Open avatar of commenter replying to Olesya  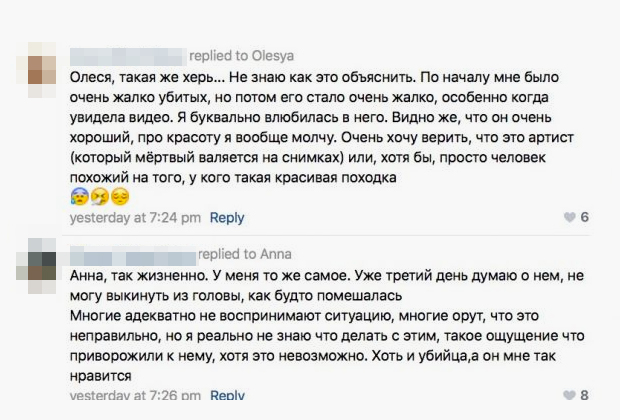point(36,70)
